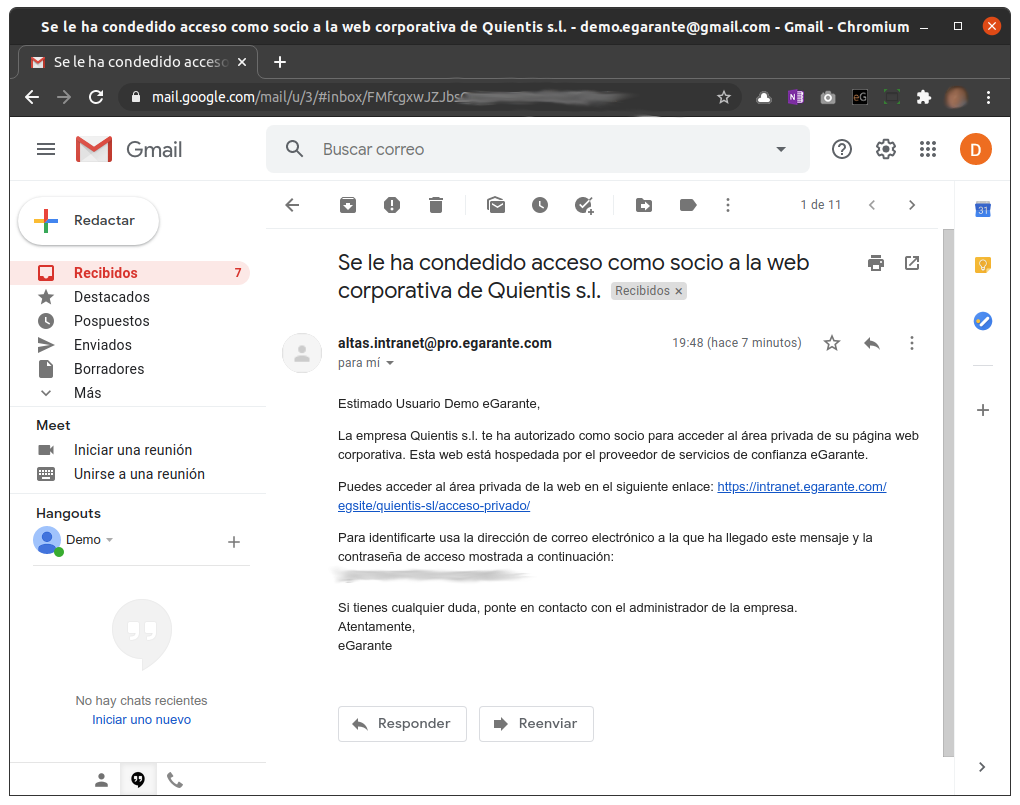
Task: Delete this email with the trash icon
Action: (436, 206)
